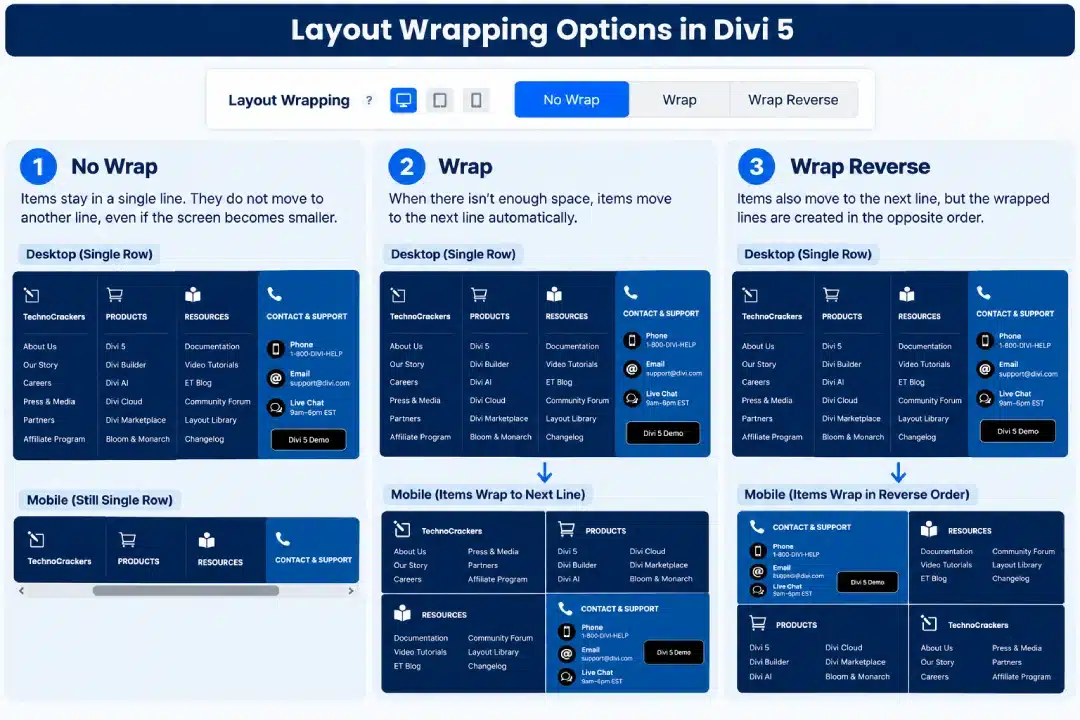Open Divi Cloud in the Wrap Reverse mobile menu
This screenshot has width=1080, height=720.
844,648
